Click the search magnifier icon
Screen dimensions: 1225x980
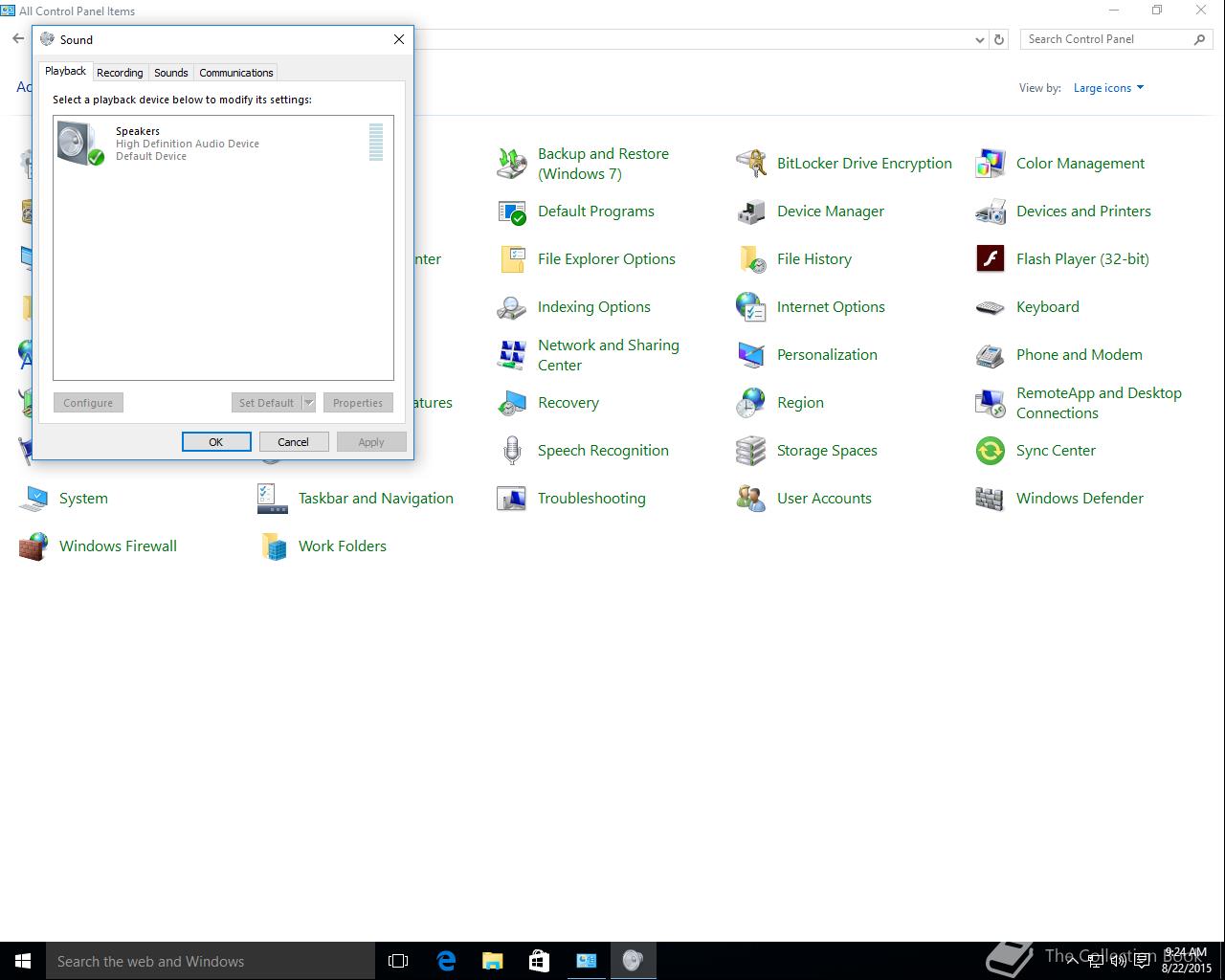tap(1199, 39)
